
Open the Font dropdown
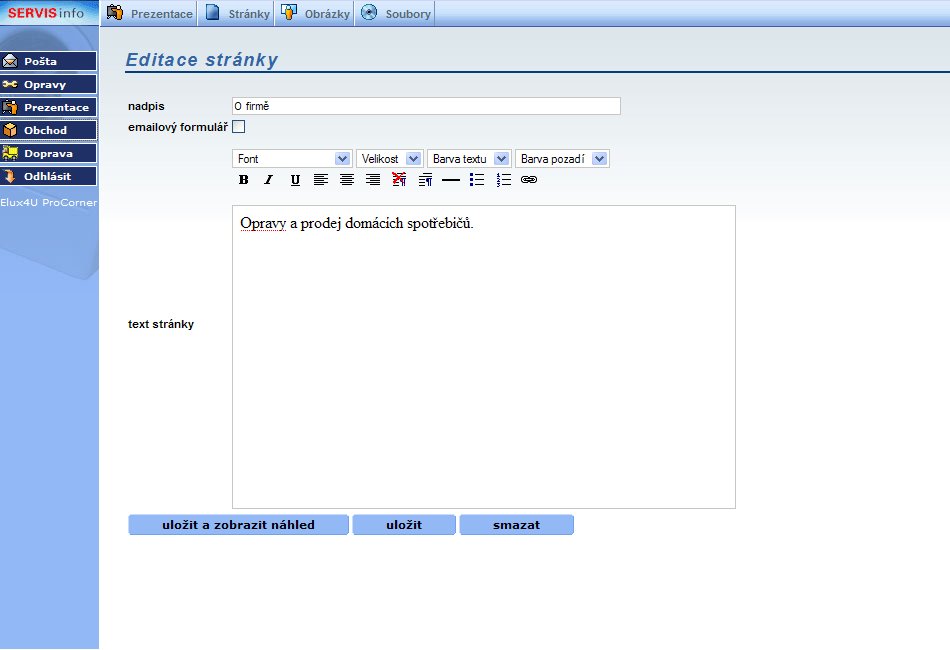[292, 159]
